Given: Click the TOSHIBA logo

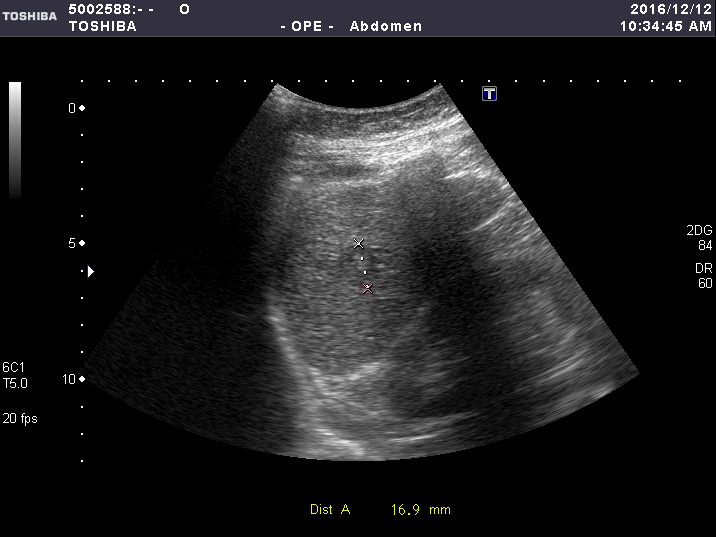Looking at the screenshot, I should tap(30, 16).
